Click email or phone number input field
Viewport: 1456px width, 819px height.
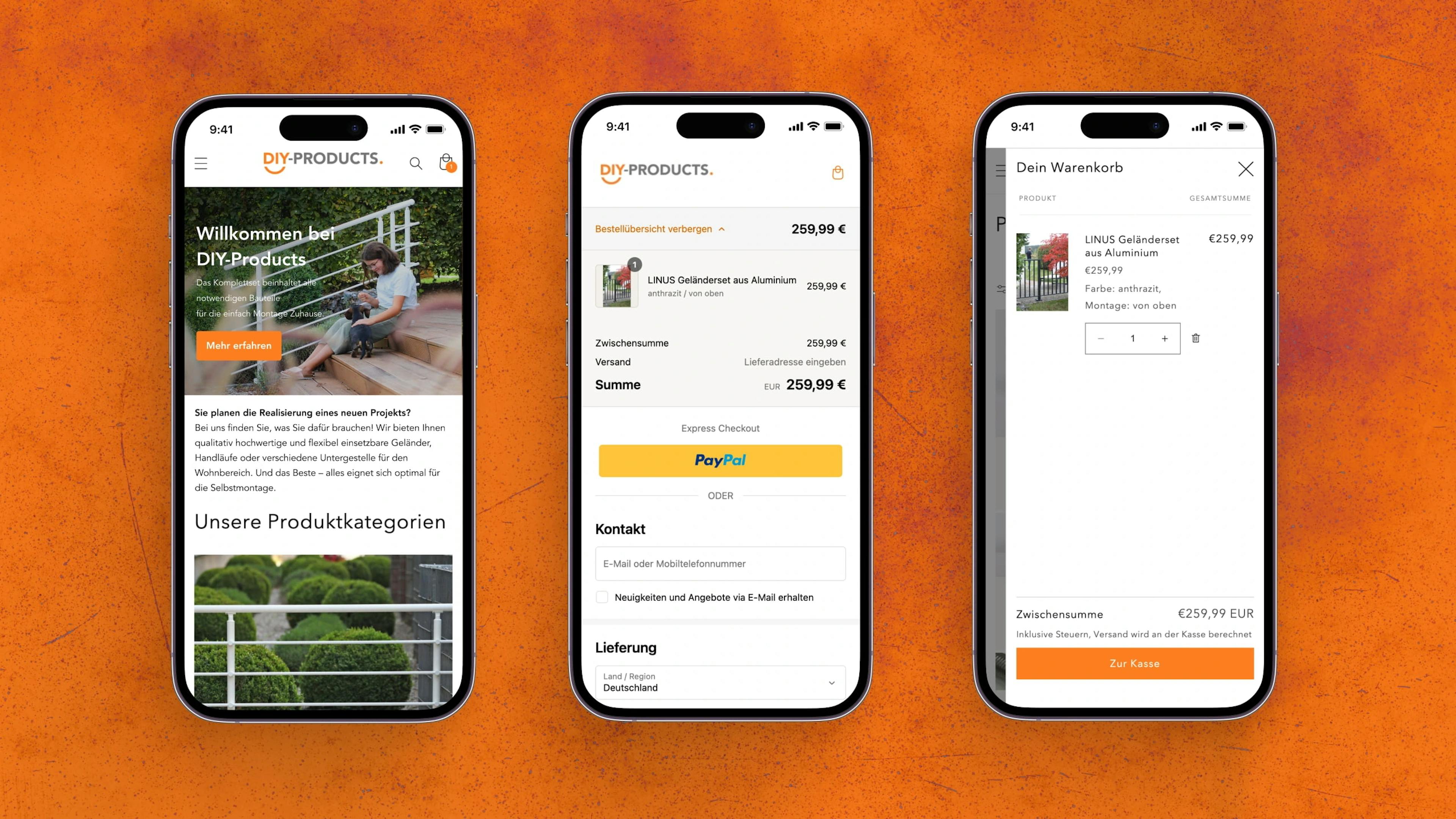(x=720, y=563)
